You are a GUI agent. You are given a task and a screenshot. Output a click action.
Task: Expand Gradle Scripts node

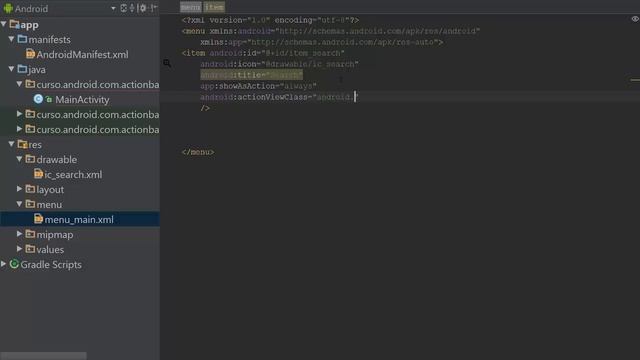coord(4,264)
